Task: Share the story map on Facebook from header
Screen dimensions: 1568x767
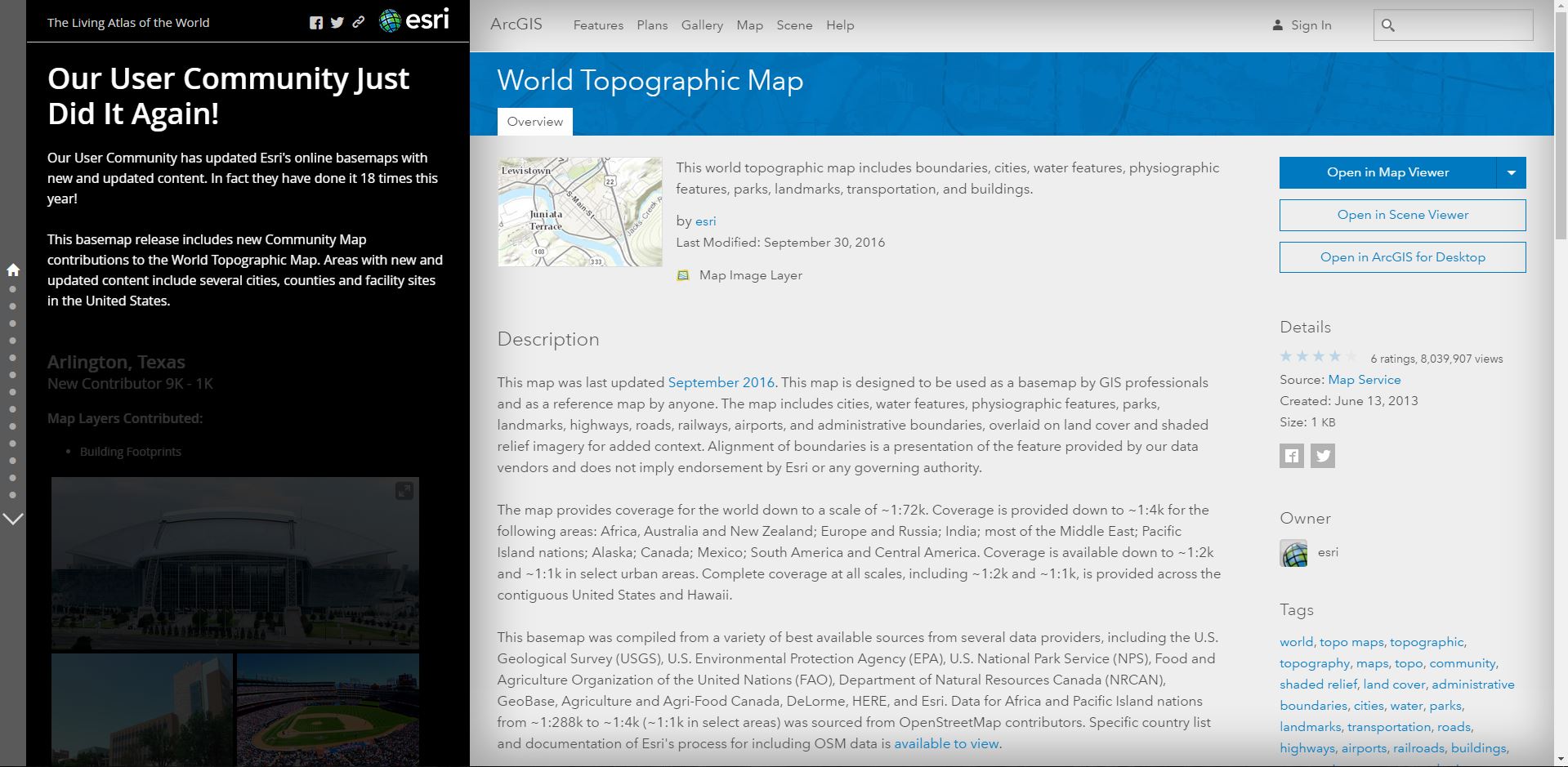Action: point(316,23)
